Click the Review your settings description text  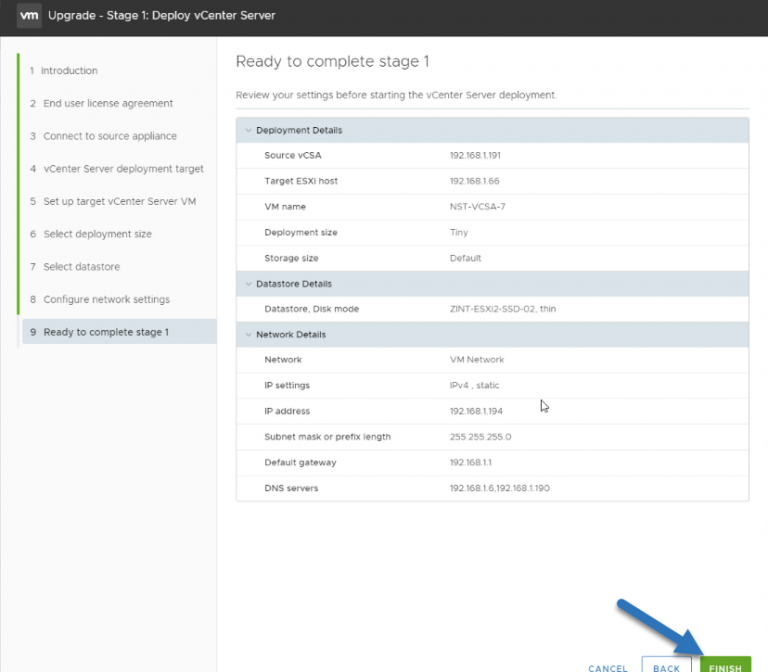(396, 95)
